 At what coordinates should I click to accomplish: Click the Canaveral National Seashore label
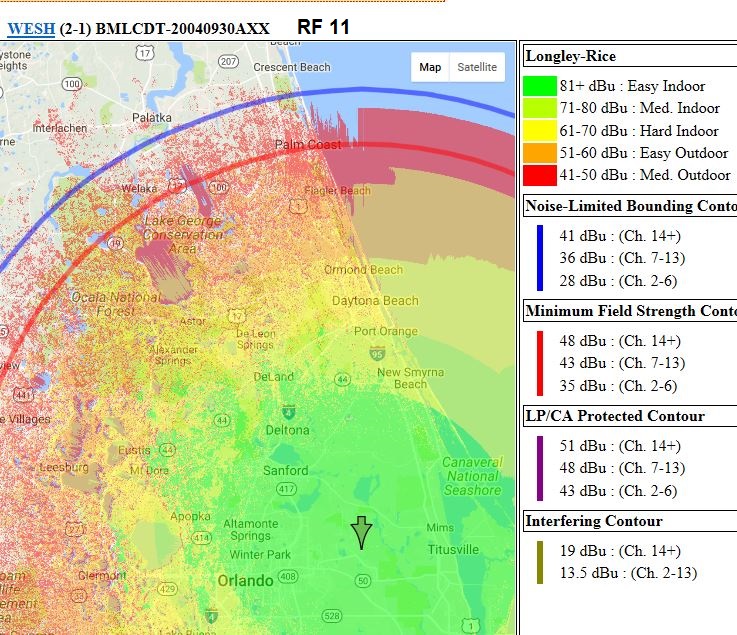point(472,477)
